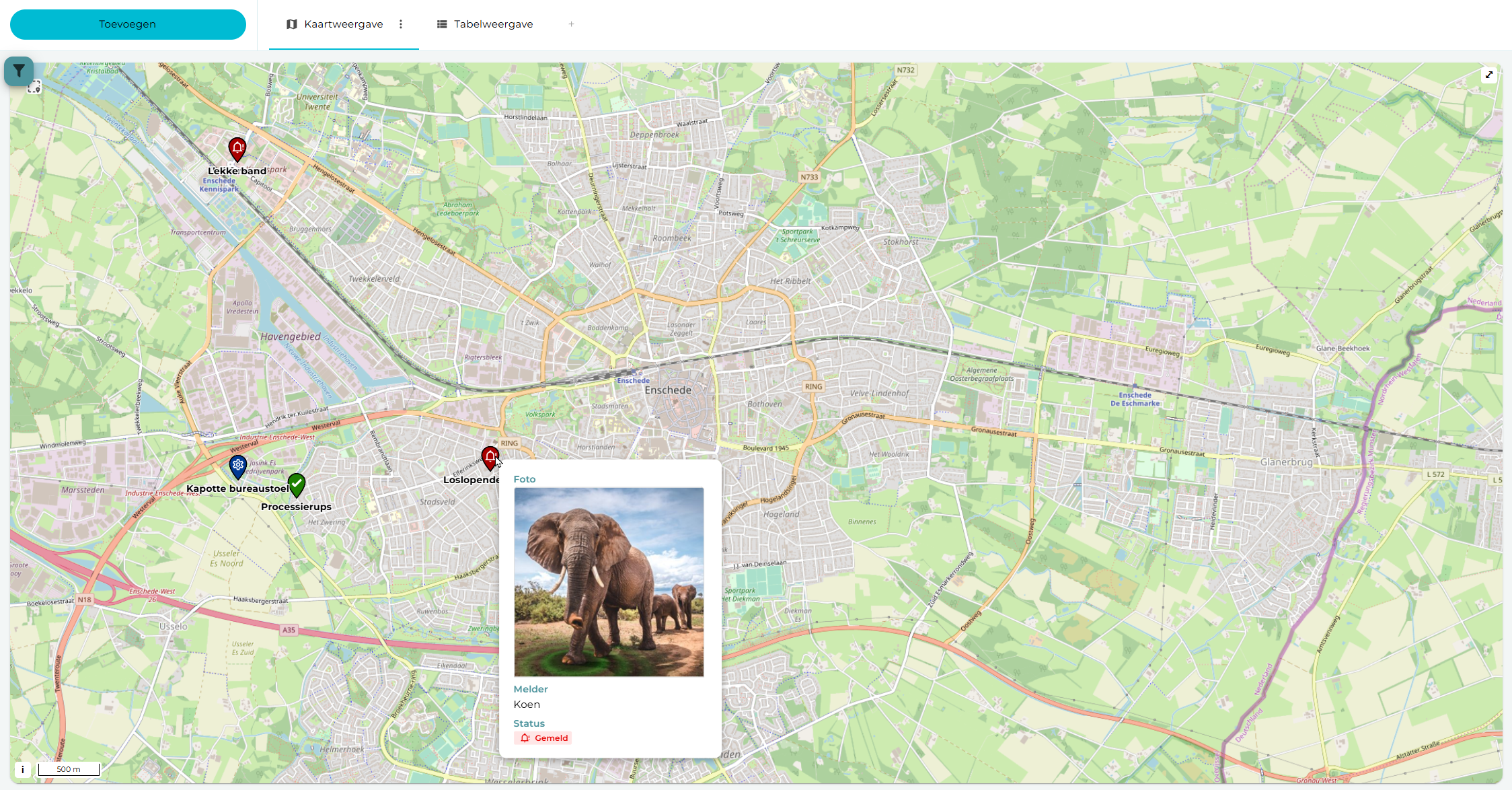Select the green checkmark marker for Processierups
The image size is (1512, 790).
coord(297,483)
